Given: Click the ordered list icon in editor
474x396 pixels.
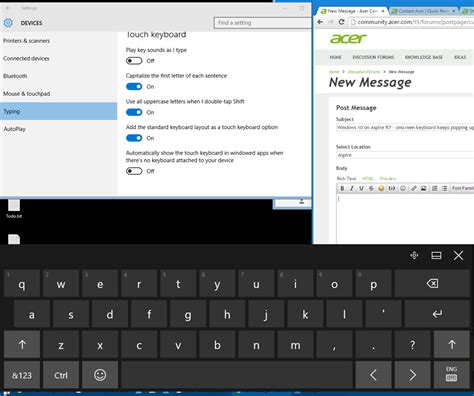Looking at the screenshot, I should [x=435, y=188].
